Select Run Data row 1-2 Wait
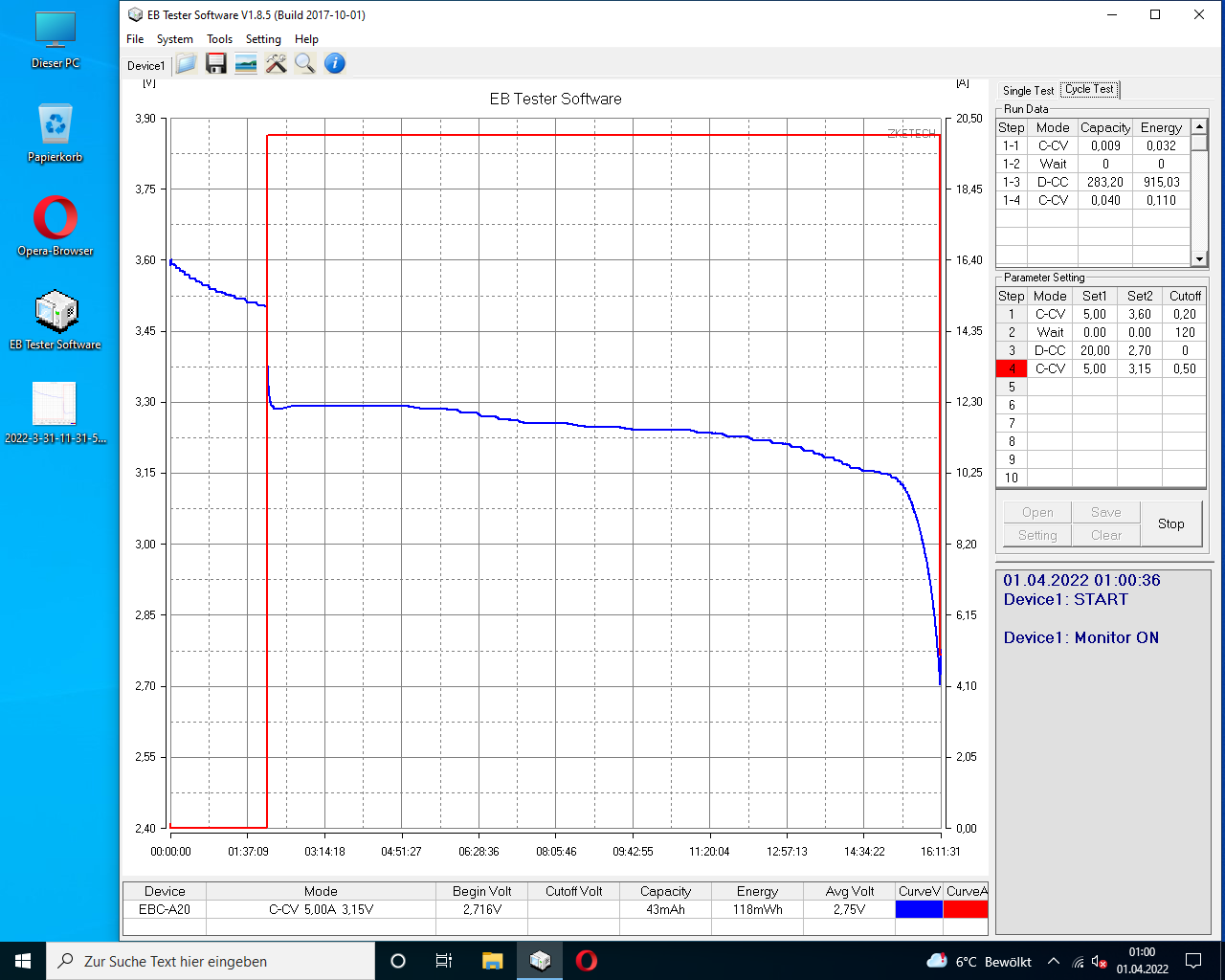The width and height of the screenshot is (1225, 980). pyautogui.click(x=1093, y=164)
